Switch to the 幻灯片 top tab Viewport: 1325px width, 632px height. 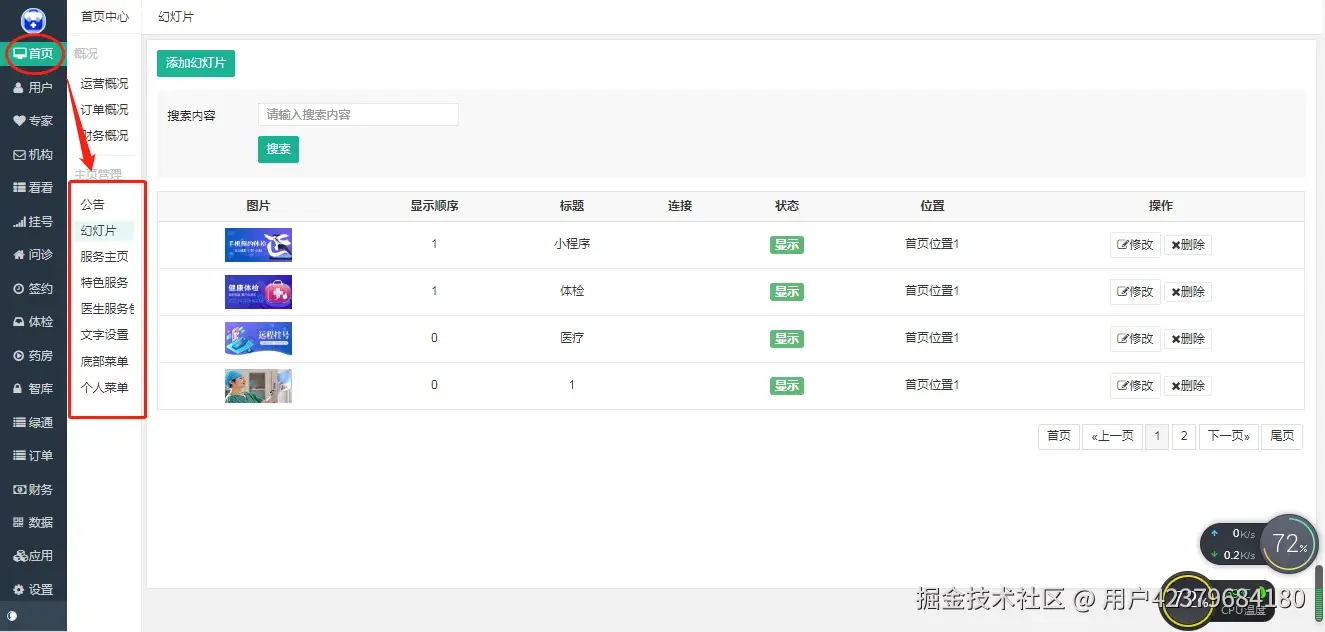176,17
